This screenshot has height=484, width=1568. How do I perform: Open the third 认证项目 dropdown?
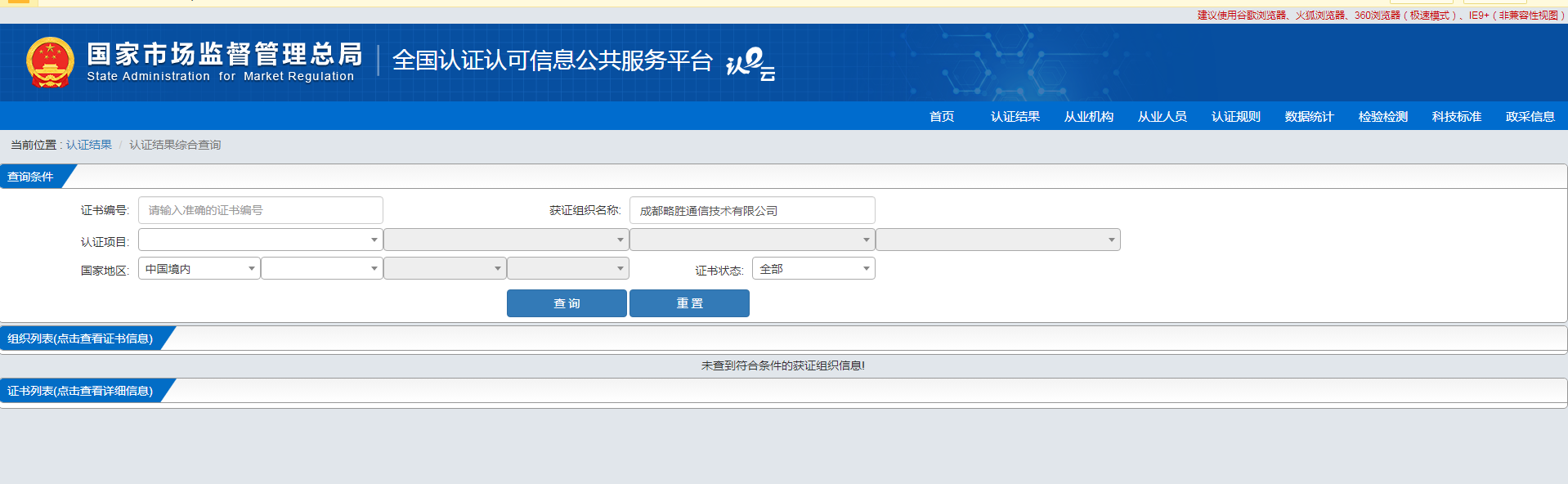click(752, 240)
